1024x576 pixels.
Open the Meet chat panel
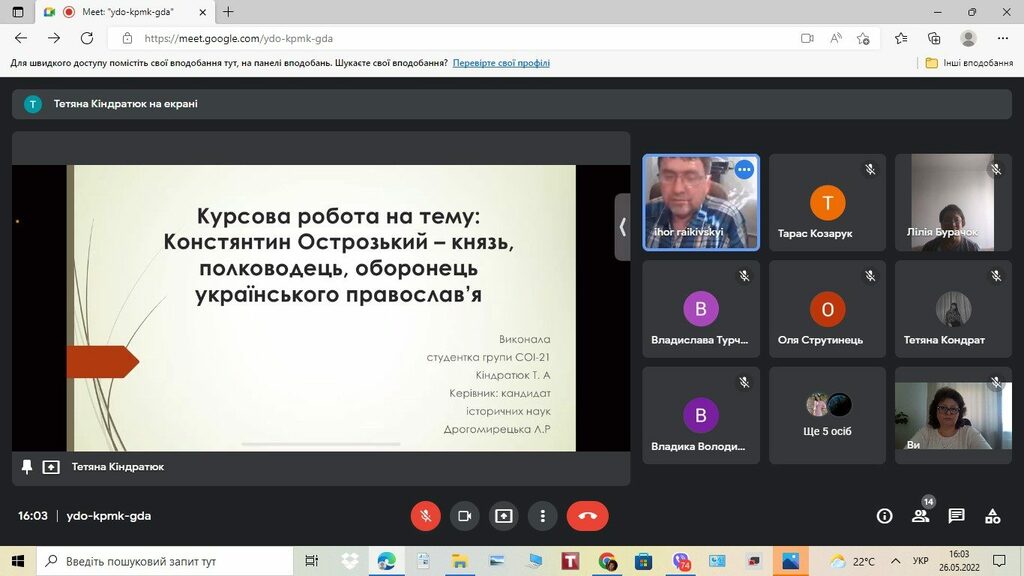(x=956, y=516)
